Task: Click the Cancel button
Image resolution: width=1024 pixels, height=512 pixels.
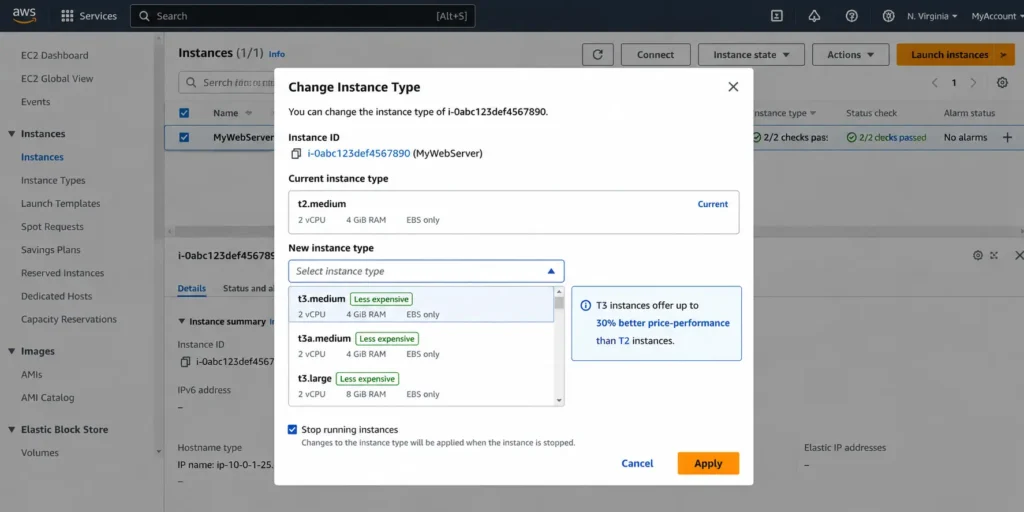Action: (x=637, y=463)
